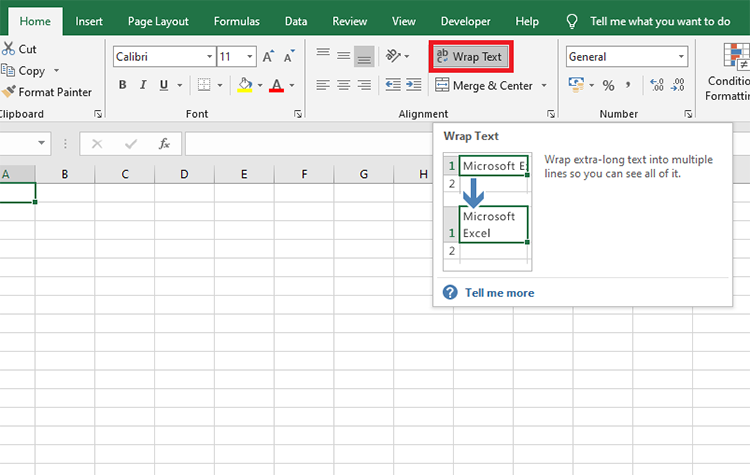Expand the accounting format arrow

[592, 86]
